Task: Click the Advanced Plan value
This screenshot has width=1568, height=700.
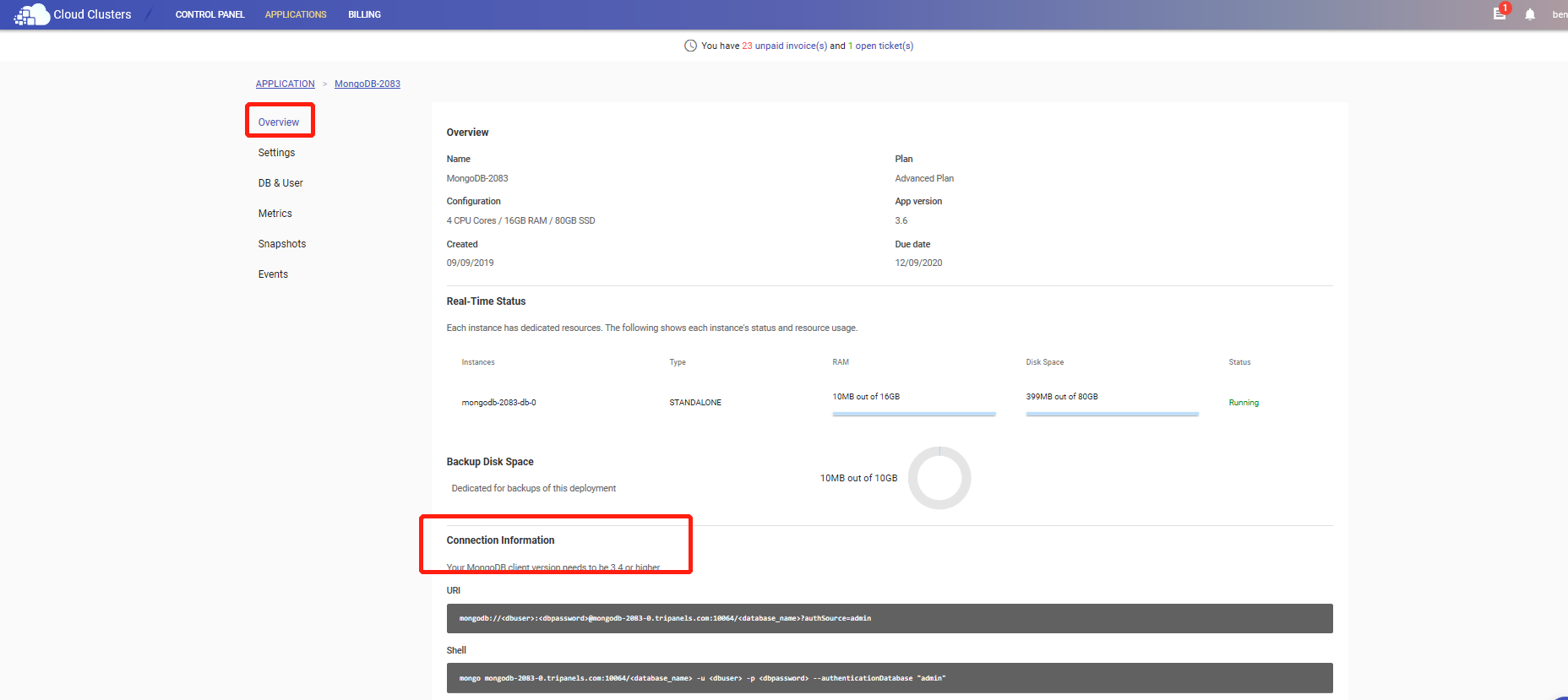Action: [x=924, y=178]
